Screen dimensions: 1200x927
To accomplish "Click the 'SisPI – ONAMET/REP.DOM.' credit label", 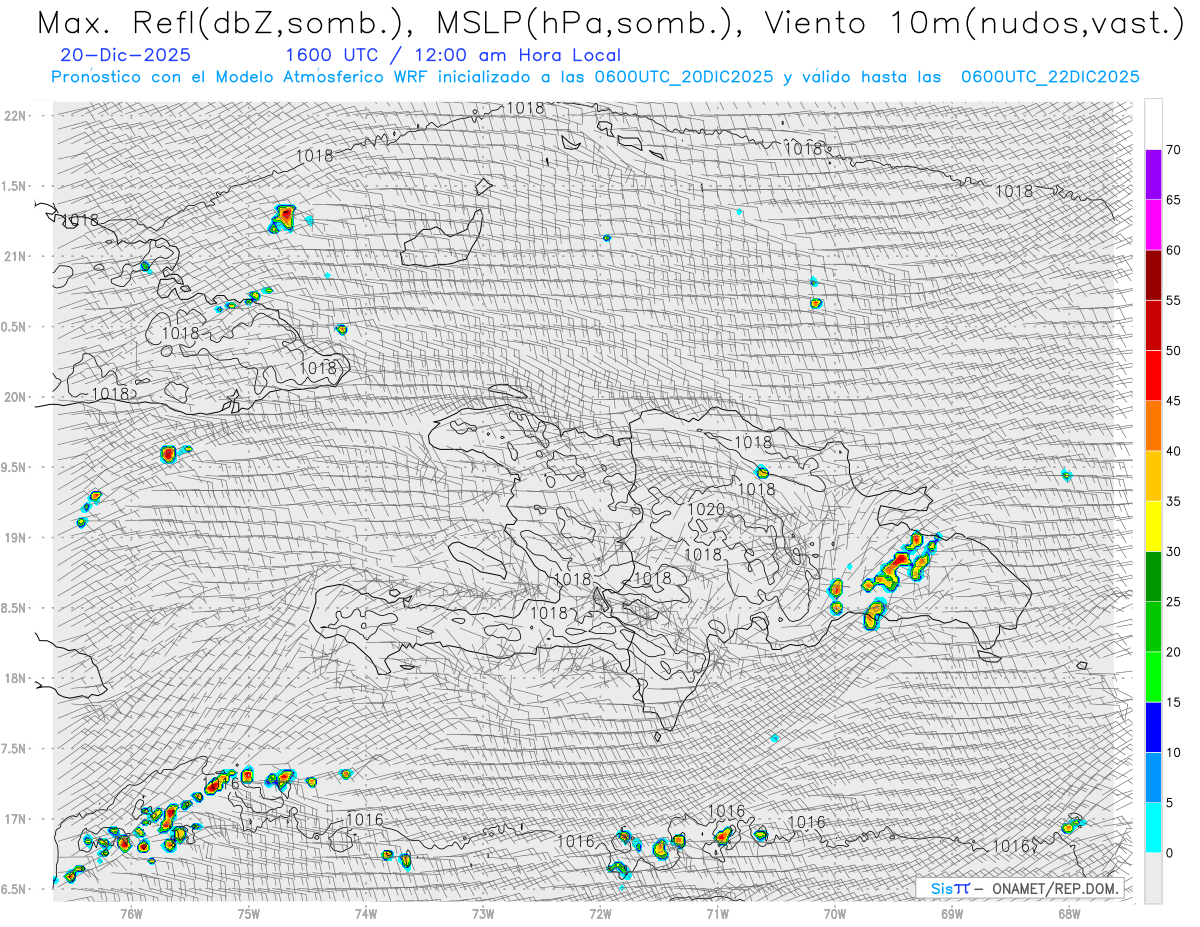I will tap(1025, 888).
